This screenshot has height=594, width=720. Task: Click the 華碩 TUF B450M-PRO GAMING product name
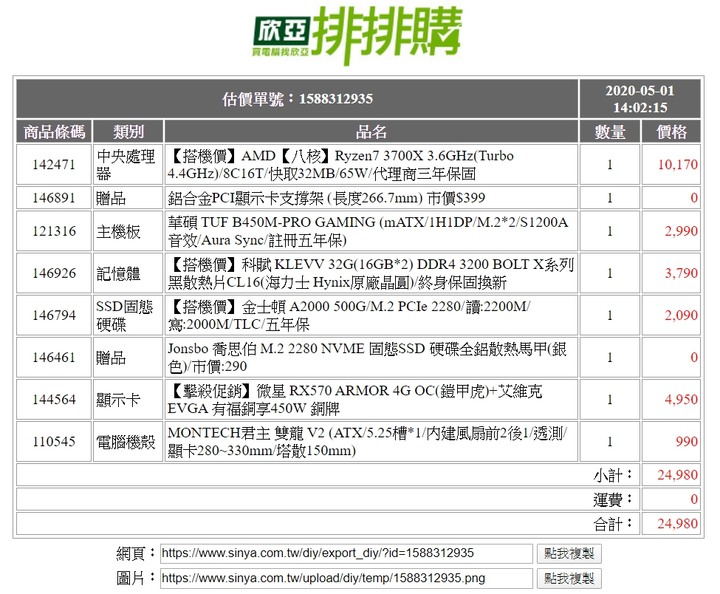[368, 231]
